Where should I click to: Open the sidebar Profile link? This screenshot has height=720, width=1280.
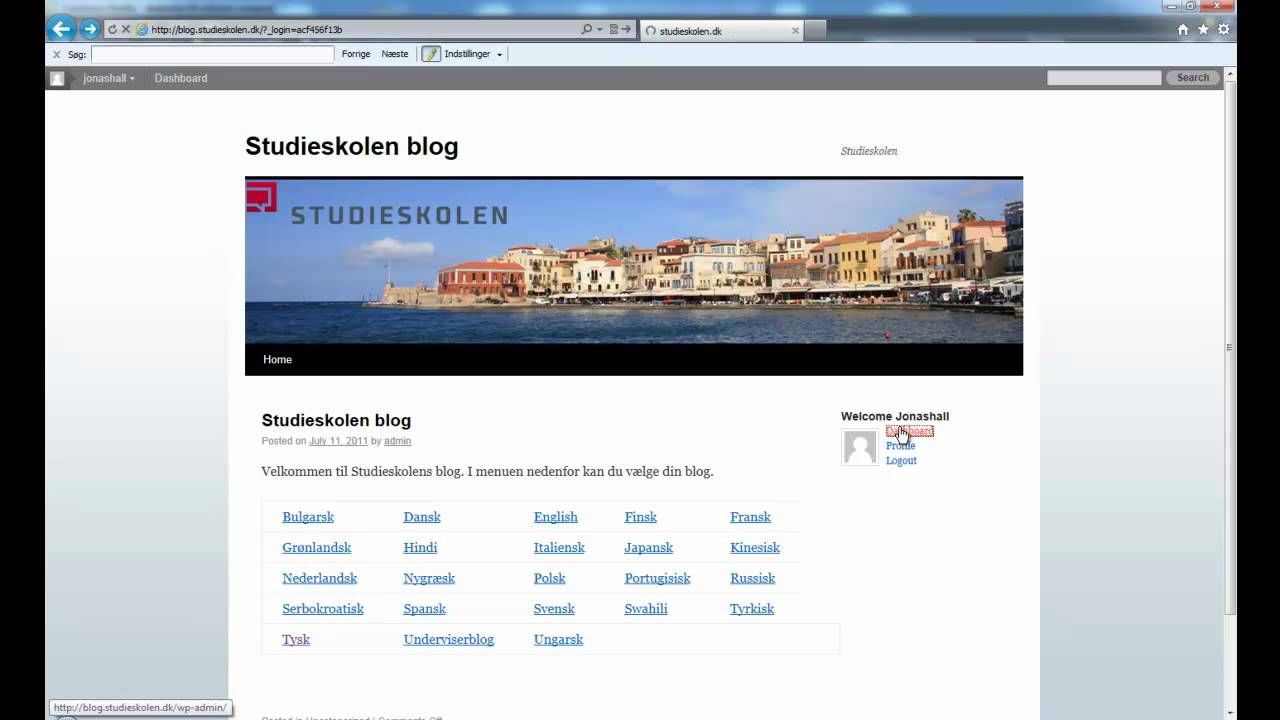click(x=900, y=446)
